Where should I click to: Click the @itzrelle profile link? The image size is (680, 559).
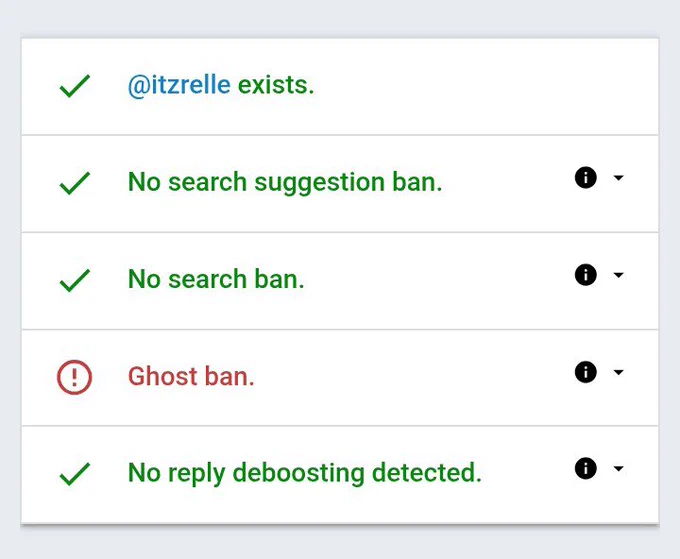point(179,85)
